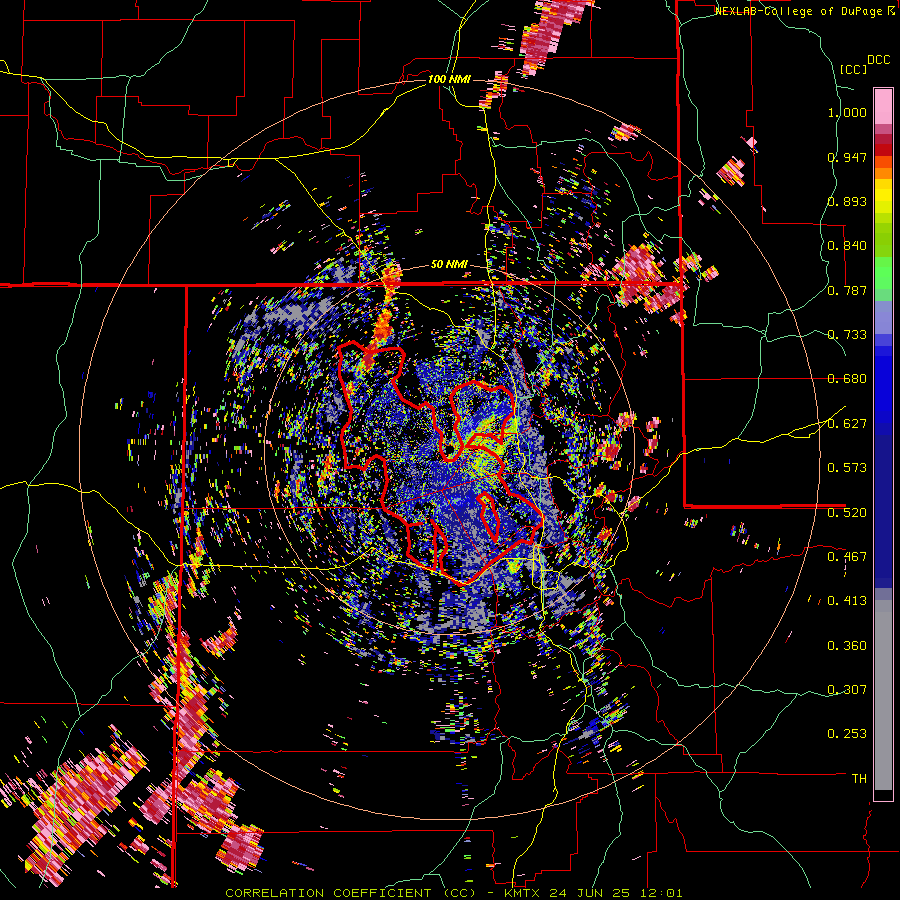
Task: Click the 24 JUN 25 12:01 timestamp
Action: (616, 893)
